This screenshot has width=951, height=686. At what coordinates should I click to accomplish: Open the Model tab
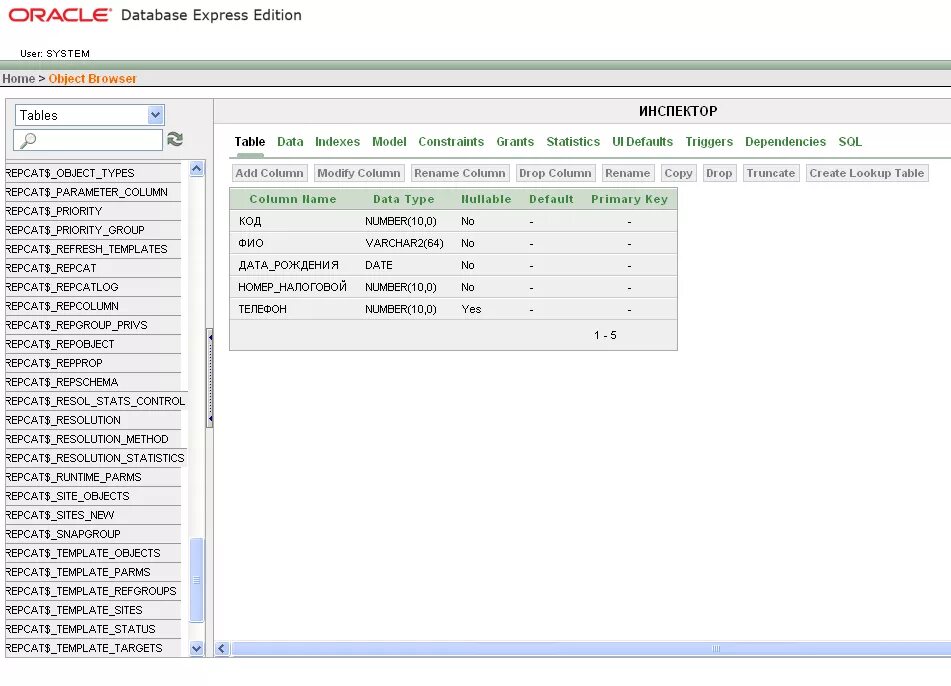pos(389,141)
